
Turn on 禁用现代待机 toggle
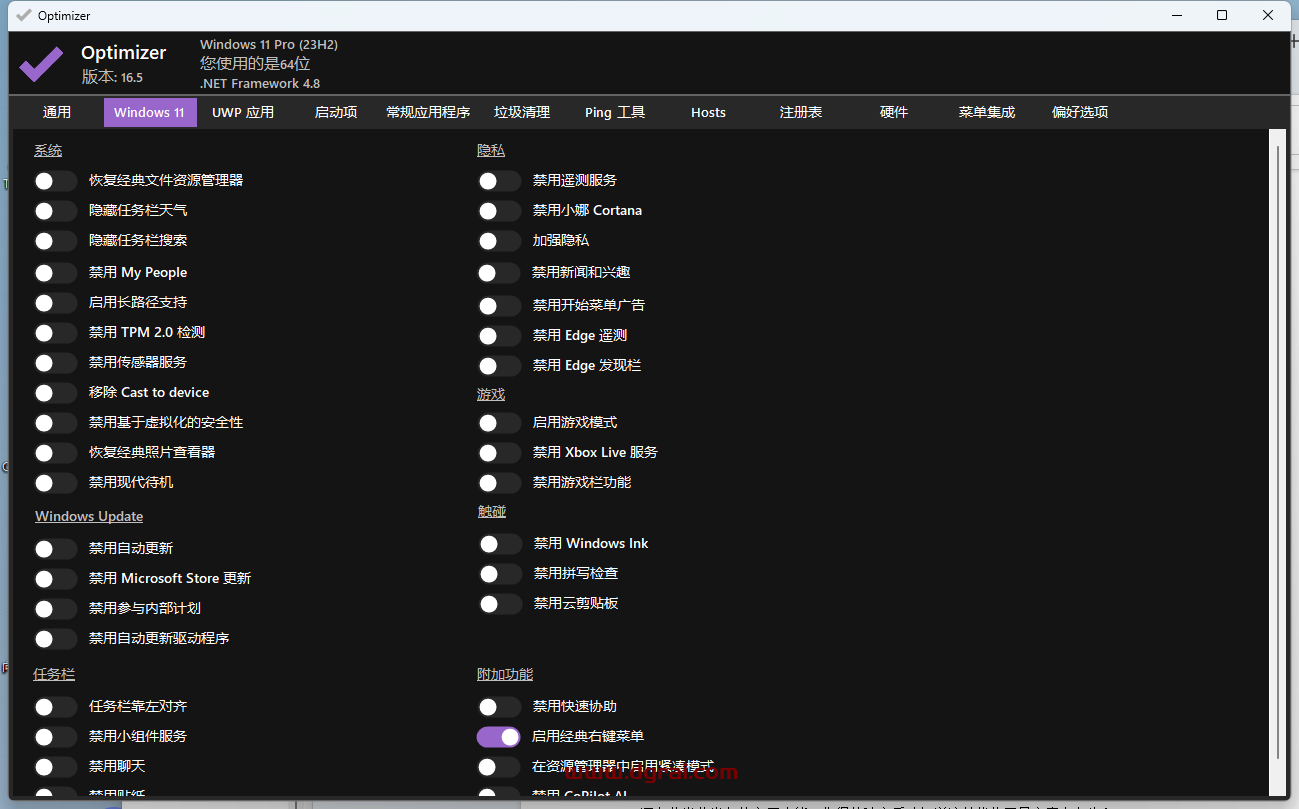pyautogui.click(x=55, y=483)
